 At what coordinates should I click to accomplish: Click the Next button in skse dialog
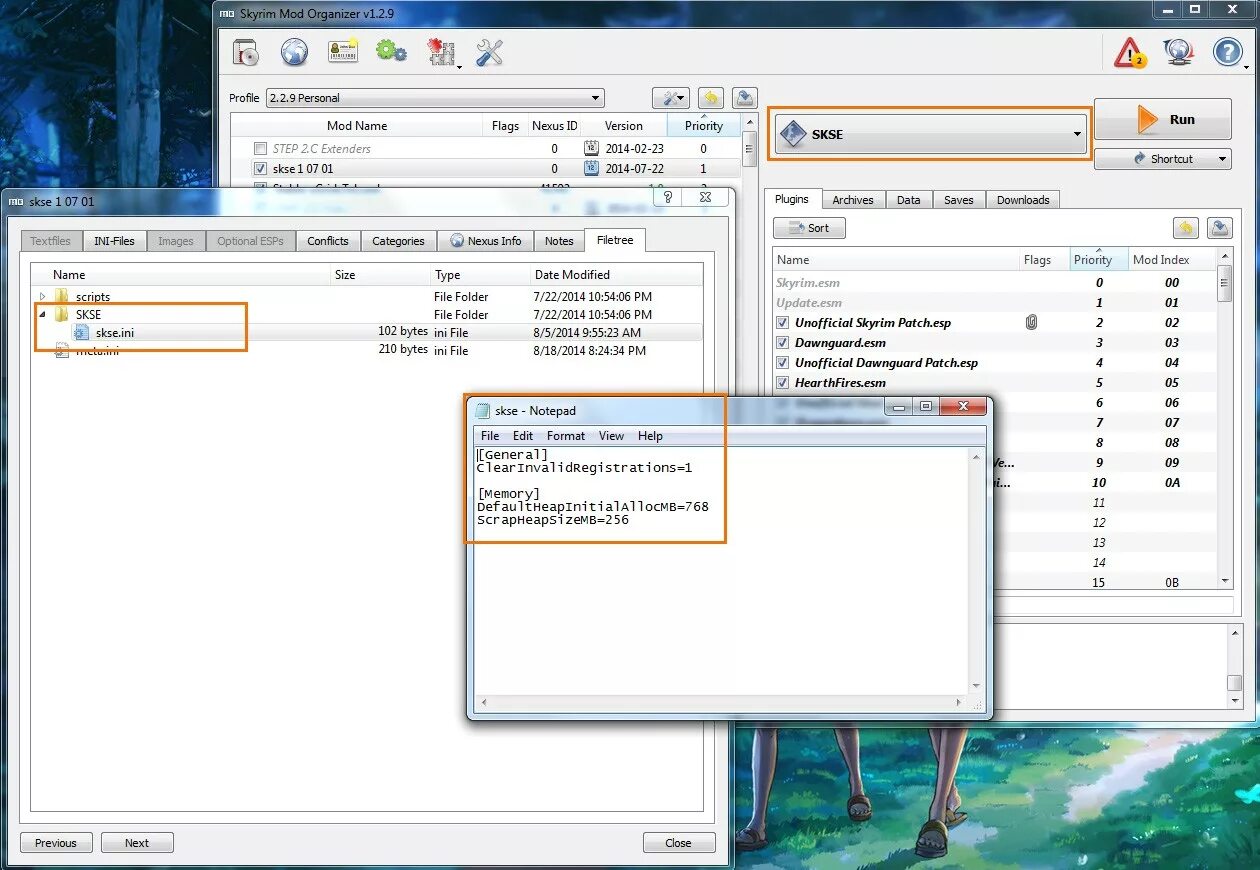click(x=137, y=843)
